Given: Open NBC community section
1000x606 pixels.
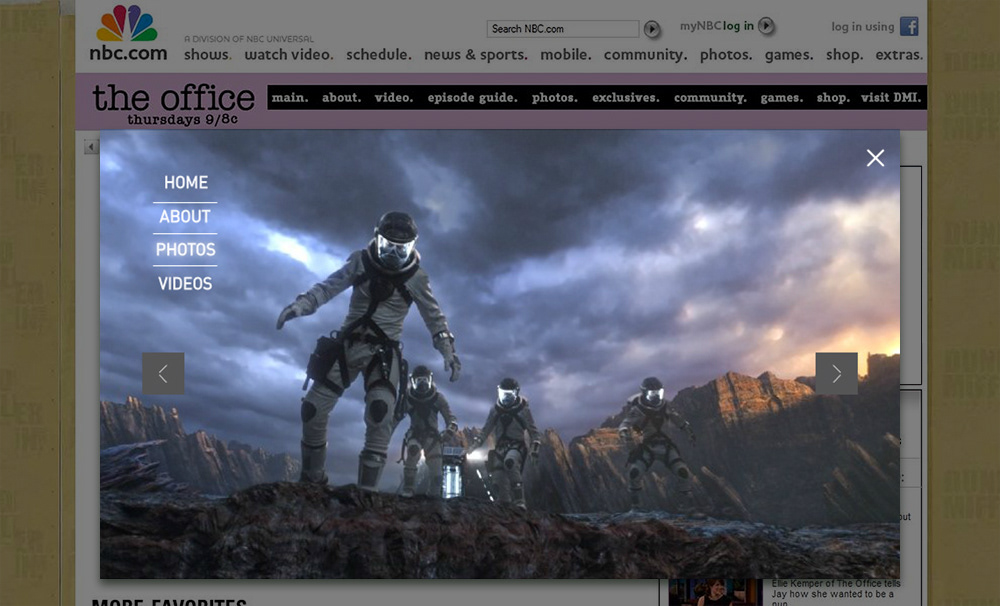Looking at the screenshot, I should click(x=645, y=55).
